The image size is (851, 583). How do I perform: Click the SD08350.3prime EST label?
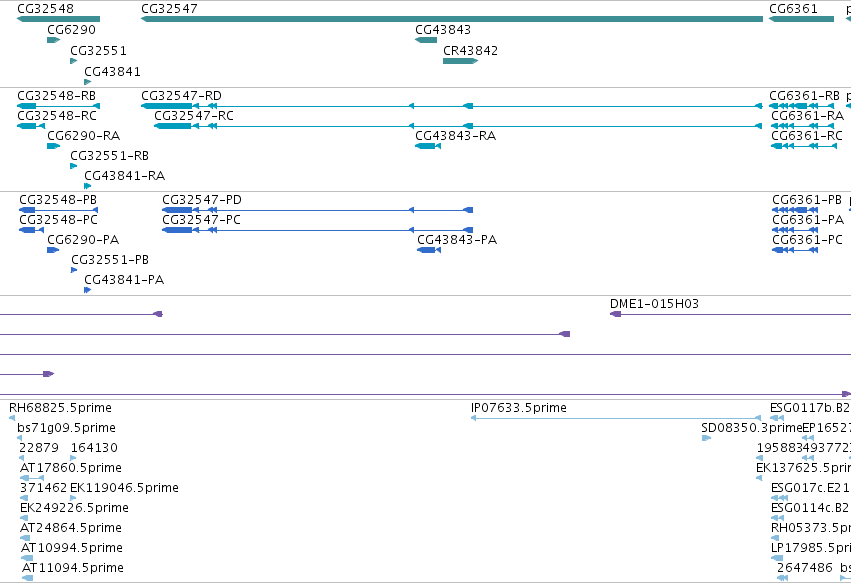pyautogui.click(x=752, y=428)
